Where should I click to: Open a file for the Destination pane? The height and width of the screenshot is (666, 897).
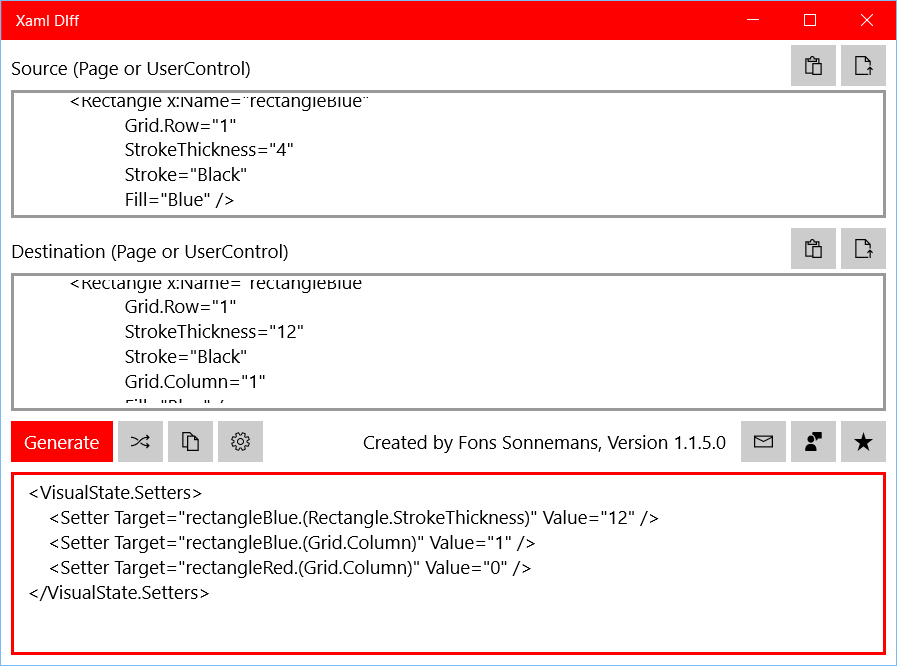[x=863, y=248]
